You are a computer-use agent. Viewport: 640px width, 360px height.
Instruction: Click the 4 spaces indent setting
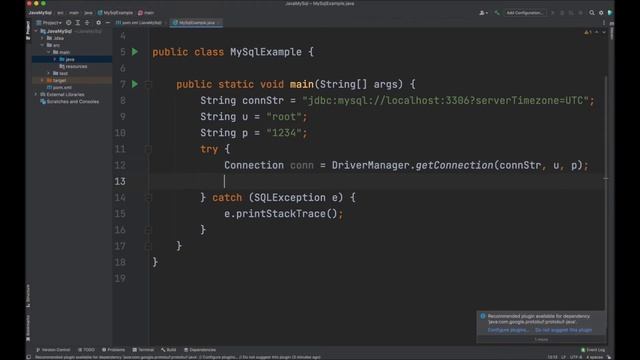click(594, 357)
